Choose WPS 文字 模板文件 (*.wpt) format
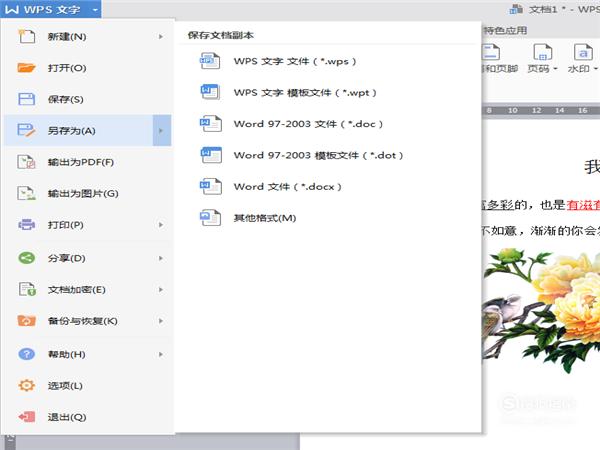The image size is (600, 450). (305, 93)
